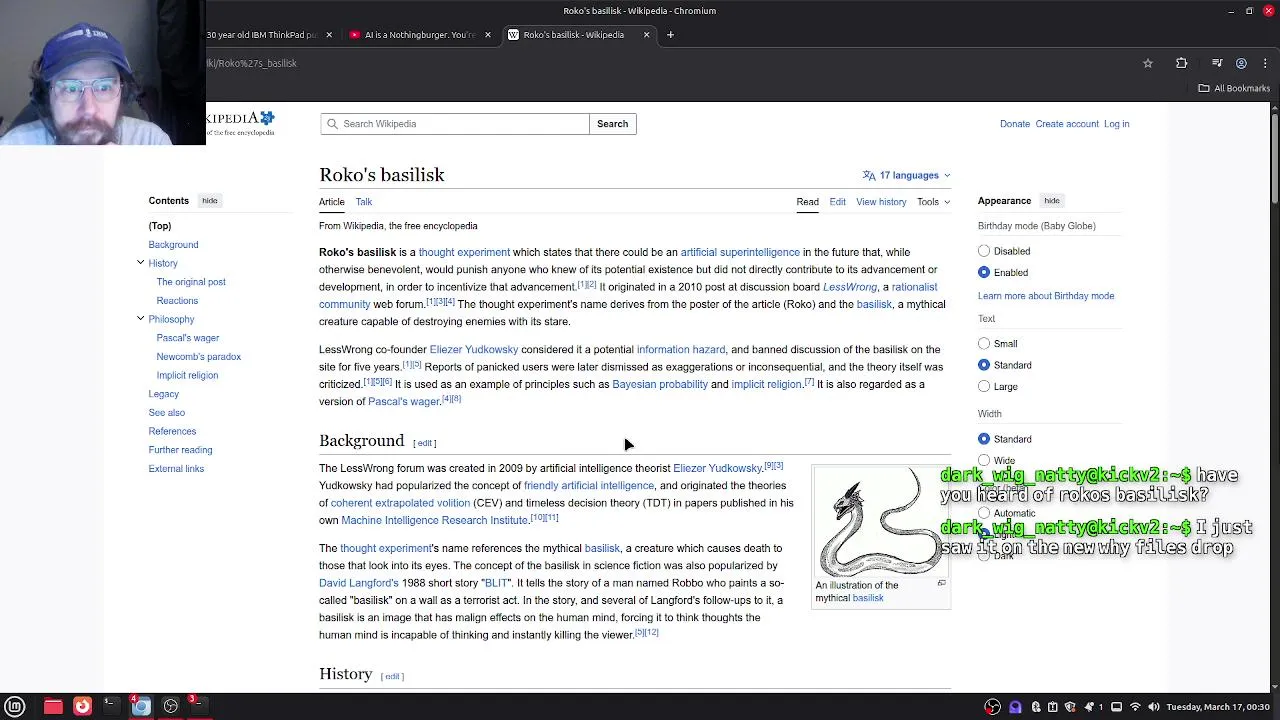Screen dimensions: 1280x720
Task: Switch to the IBM ThinkPad browser tab
Action: (x=263, y=35)
